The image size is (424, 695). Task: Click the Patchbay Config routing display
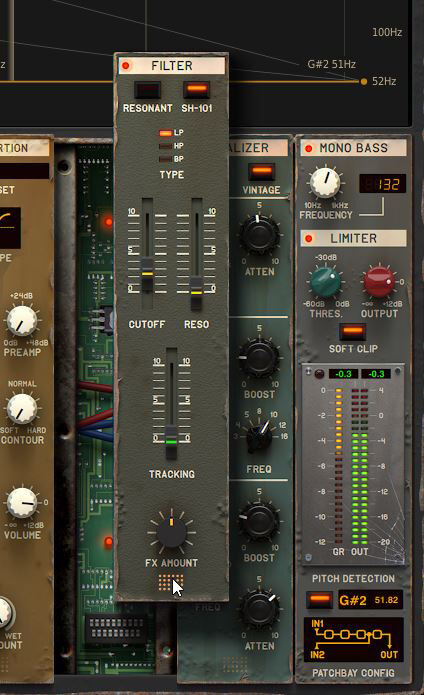[x=354, y=640]
